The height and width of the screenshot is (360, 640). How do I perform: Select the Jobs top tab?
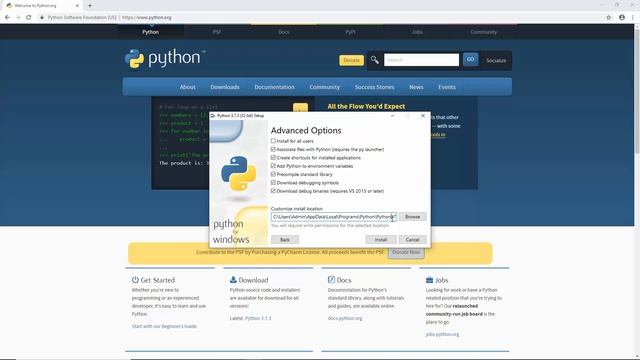click(417, 32)
